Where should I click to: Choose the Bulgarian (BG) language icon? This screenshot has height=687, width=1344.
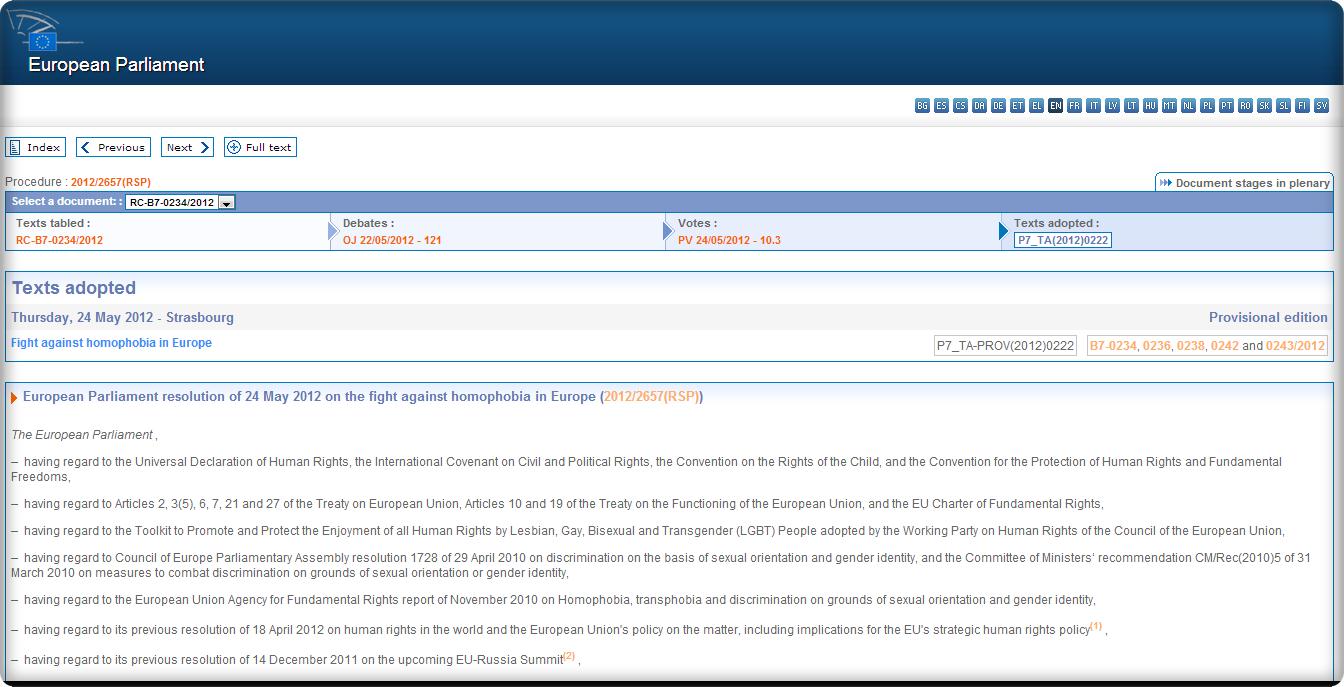pyautogui.click(x=922, y=106)
